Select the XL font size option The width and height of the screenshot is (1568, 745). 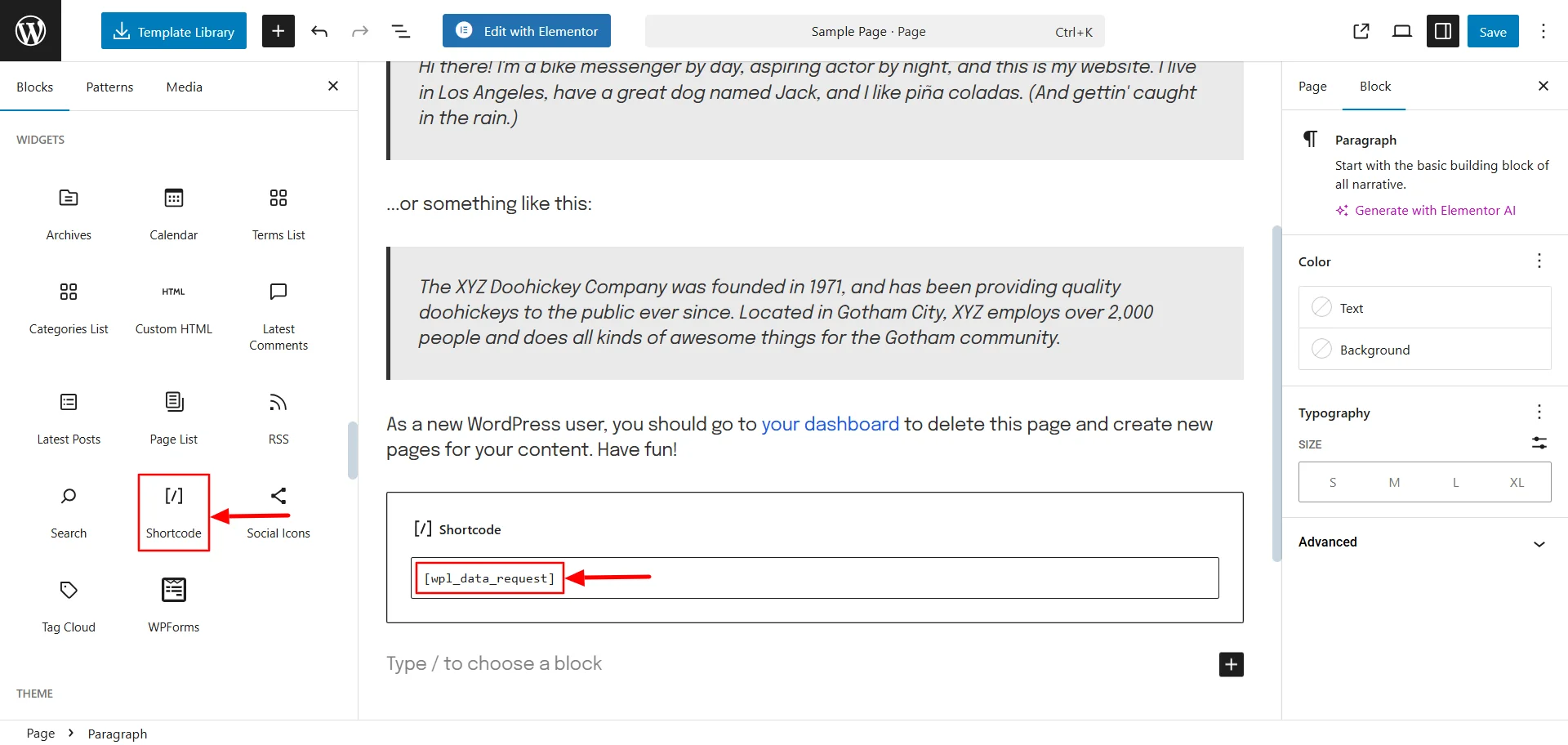[x=1517, y=482]
